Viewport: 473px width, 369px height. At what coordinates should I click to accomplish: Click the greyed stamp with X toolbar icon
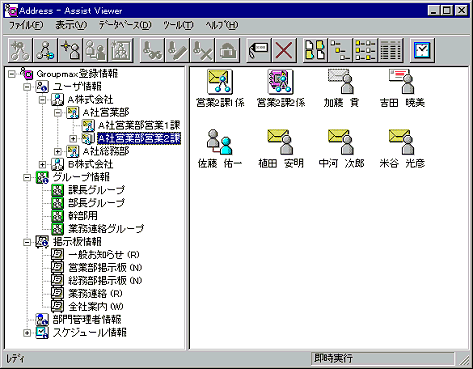202,50
